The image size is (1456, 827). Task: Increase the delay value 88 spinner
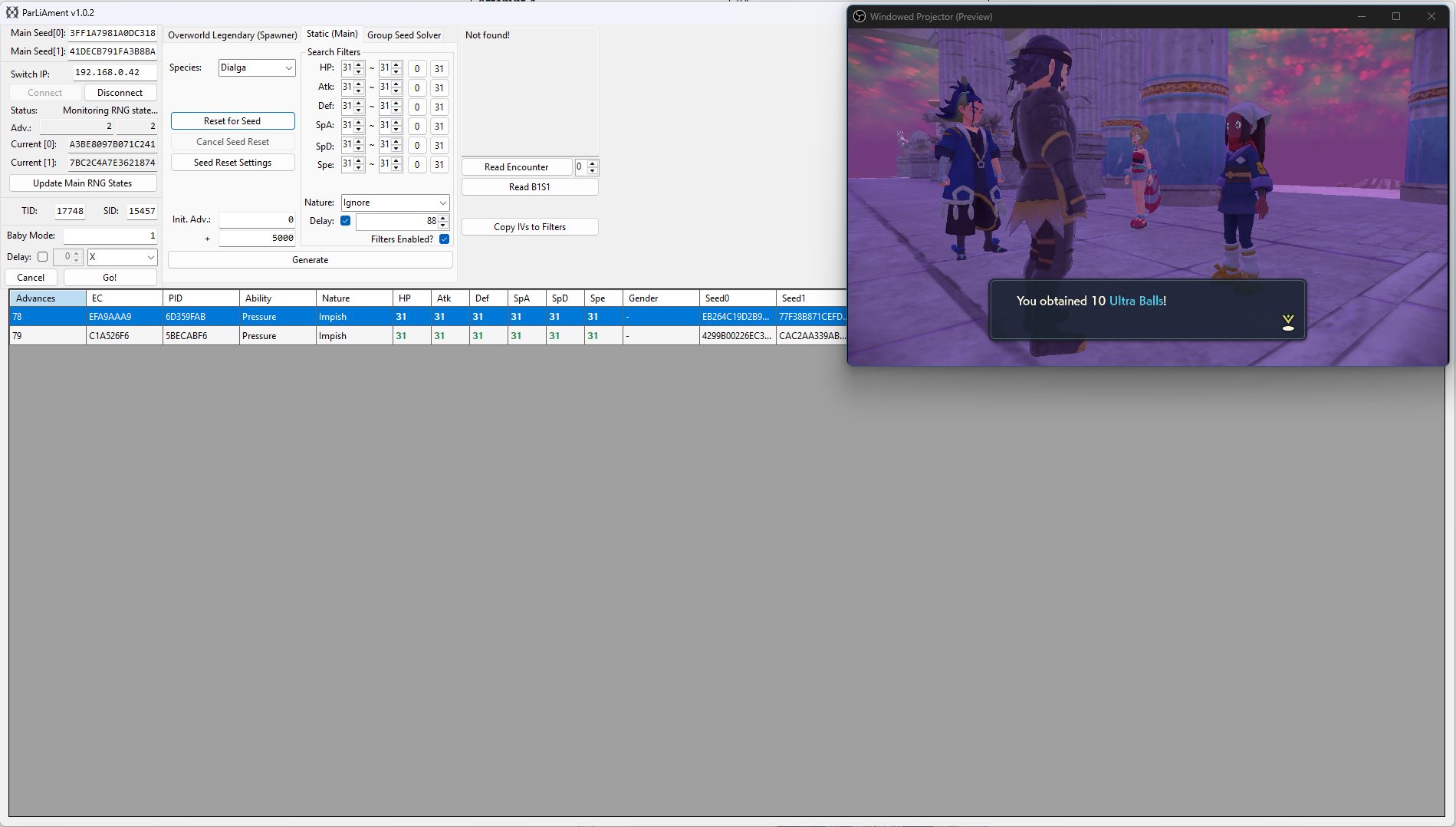443,218
